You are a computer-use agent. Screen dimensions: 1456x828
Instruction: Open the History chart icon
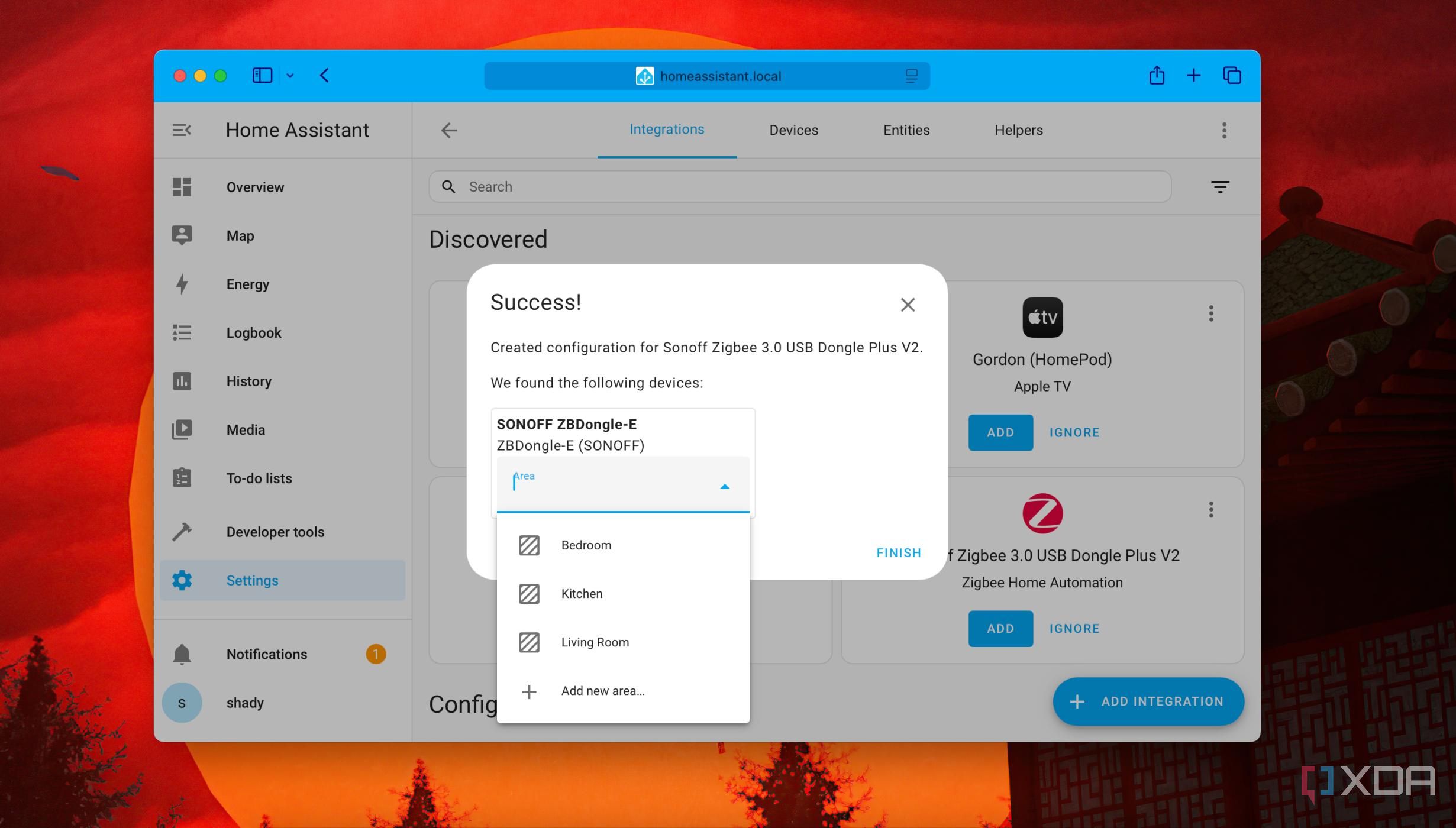tap(182, 381)
